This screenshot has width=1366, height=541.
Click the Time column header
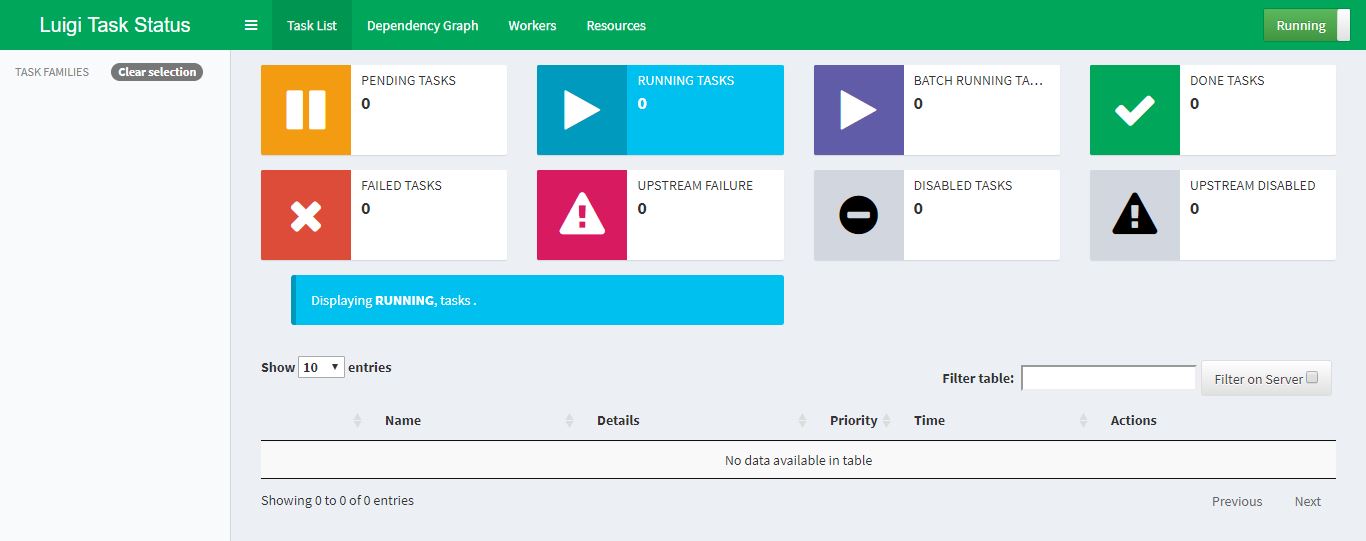click(x=929, y=420)
